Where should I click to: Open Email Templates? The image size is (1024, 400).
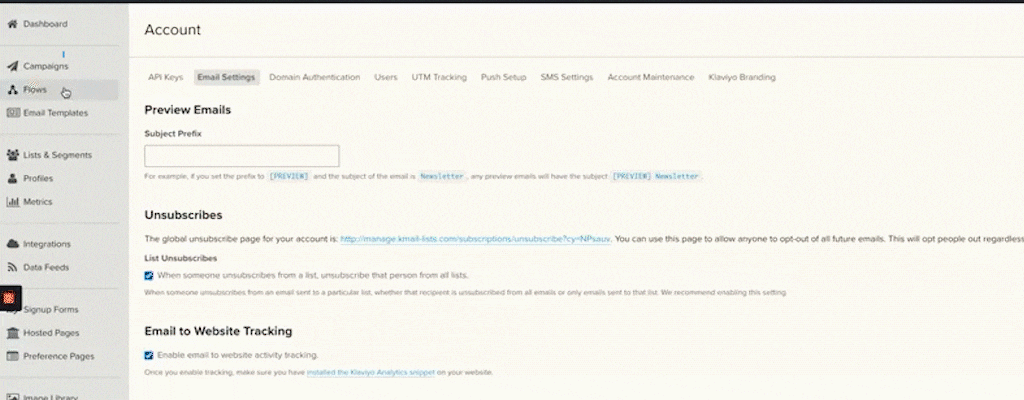click(56, 113)
